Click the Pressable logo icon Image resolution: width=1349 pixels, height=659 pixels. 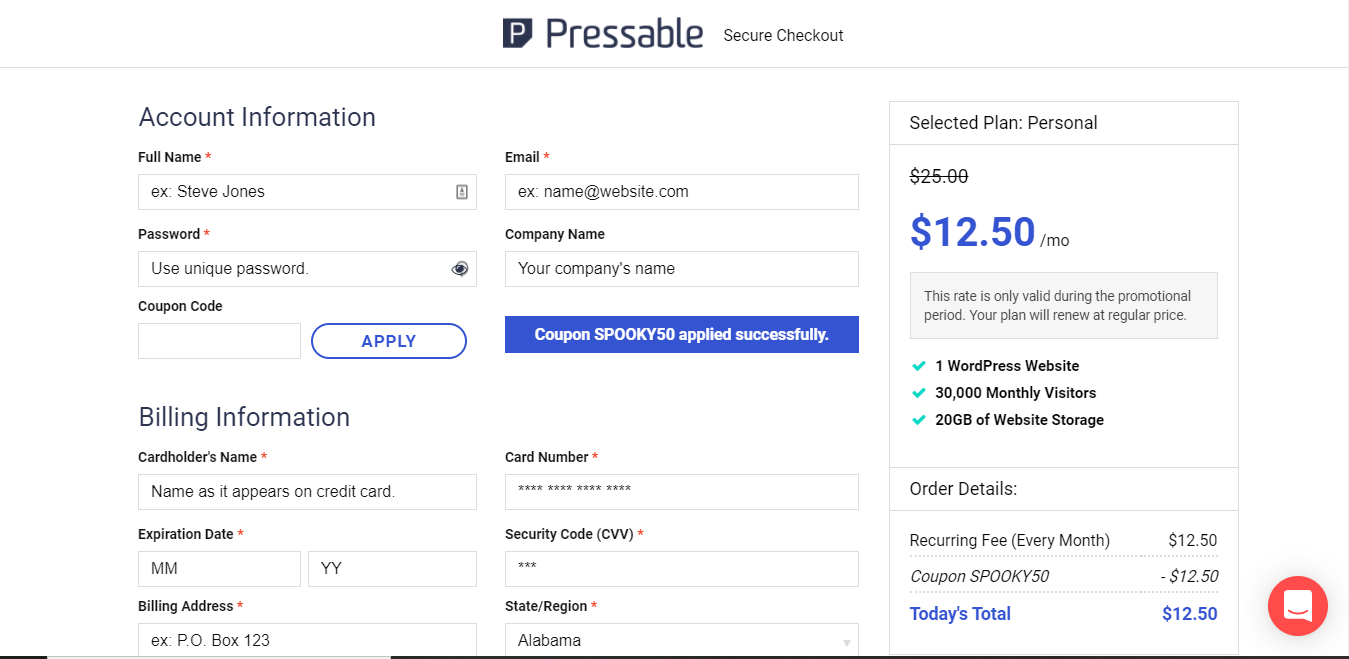(517, 34)
